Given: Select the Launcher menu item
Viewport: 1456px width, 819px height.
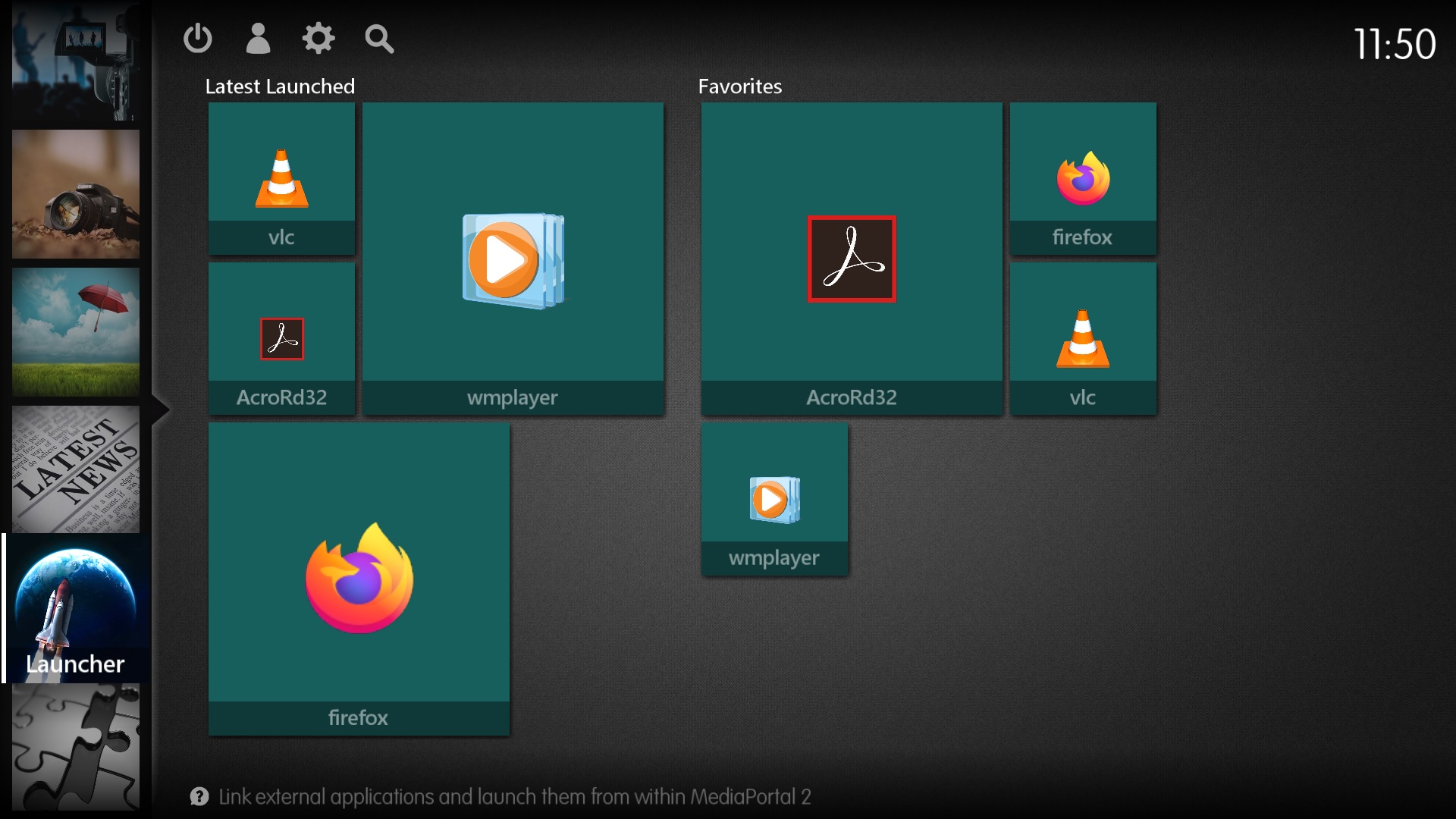Looking at the screenshot, I should pyautogui.click(x=75, y=608).
